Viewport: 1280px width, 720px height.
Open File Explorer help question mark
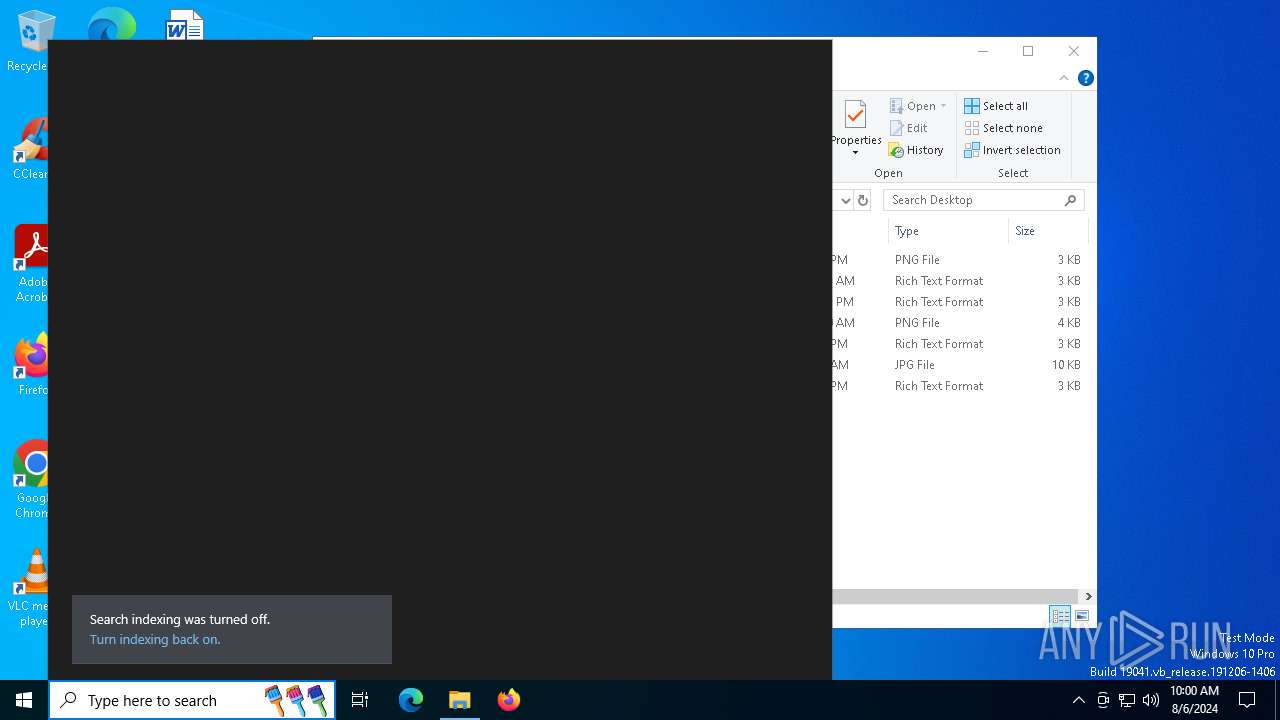(1085, 78)
